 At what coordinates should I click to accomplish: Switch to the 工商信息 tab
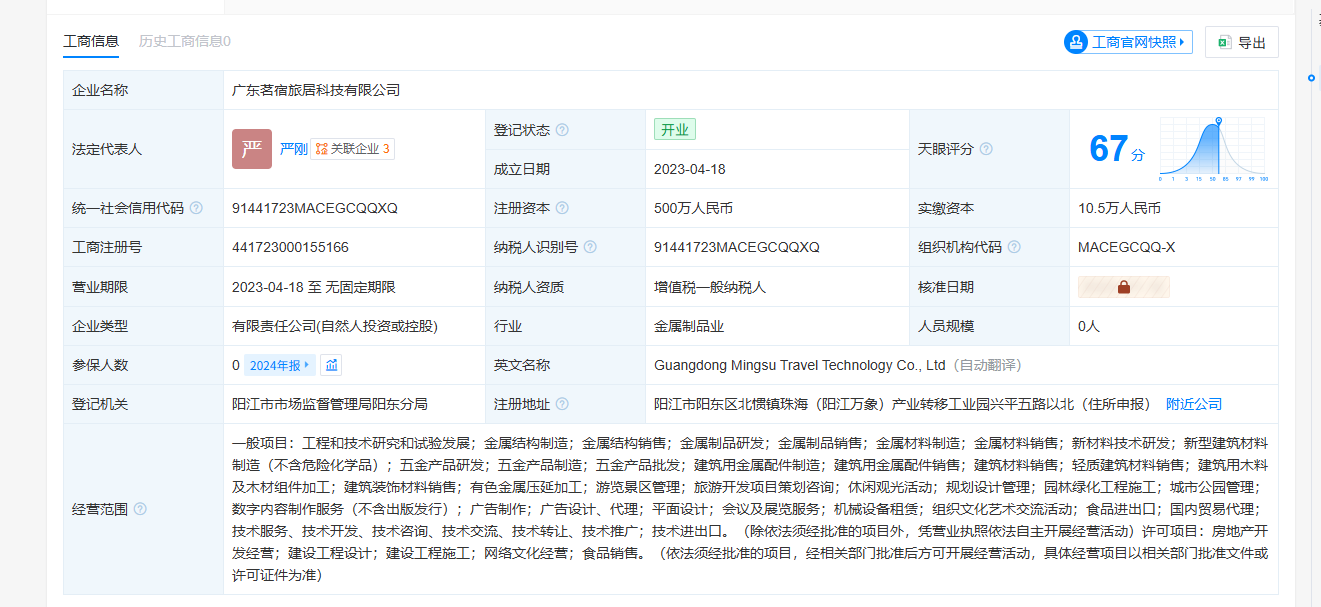click(91, 42)
